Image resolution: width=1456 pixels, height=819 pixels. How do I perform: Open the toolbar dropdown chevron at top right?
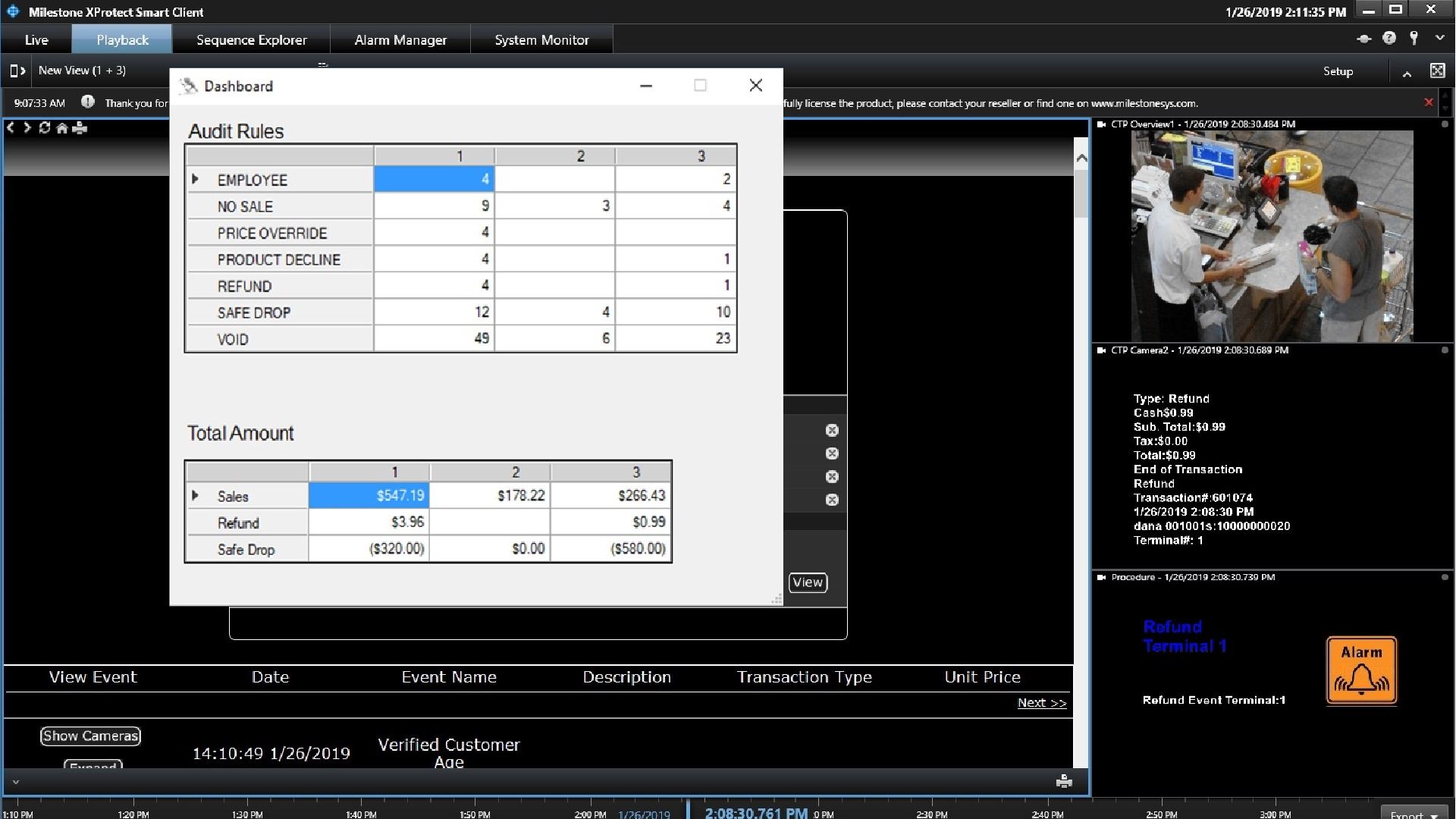1439,38
